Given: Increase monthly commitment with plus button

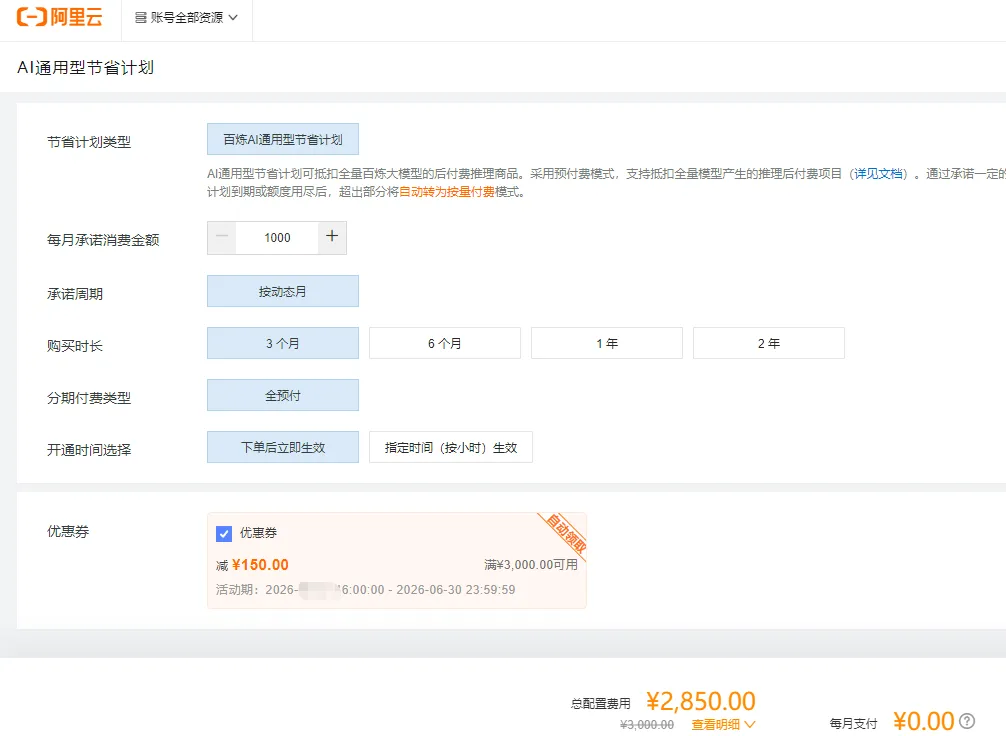Looking at the screenshot, I should [x=332, y=237].
